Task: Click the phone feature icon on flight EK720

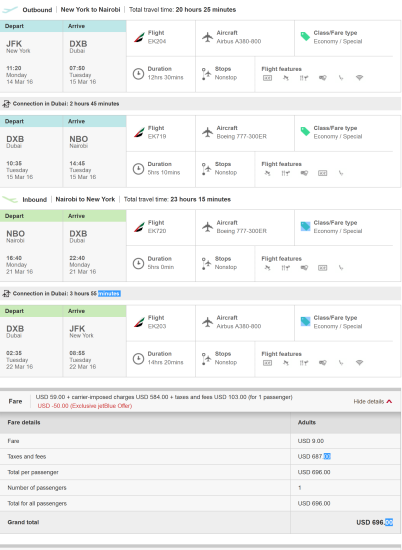Action: [x=341, y=268]
